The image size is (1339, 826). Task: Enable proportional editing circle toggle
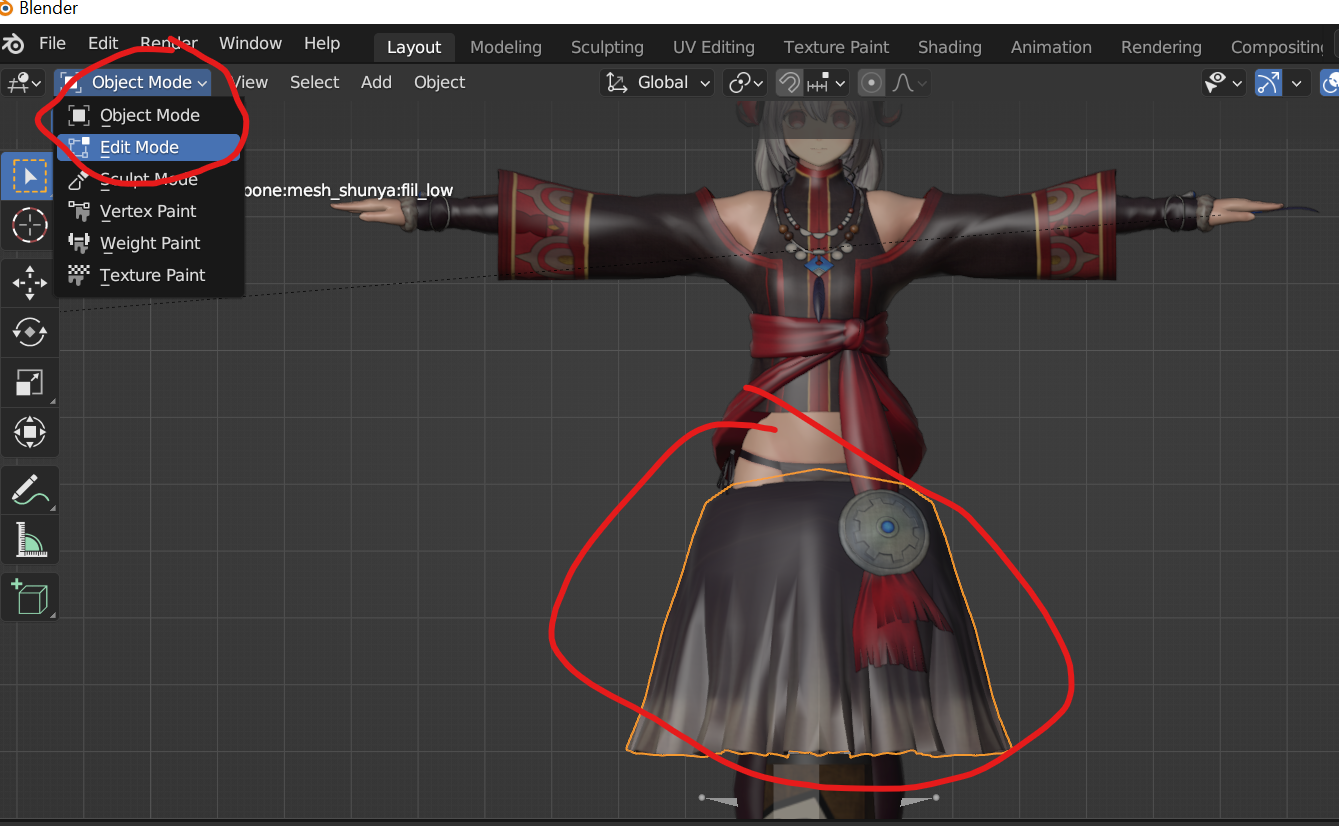[x=871, y=83]
